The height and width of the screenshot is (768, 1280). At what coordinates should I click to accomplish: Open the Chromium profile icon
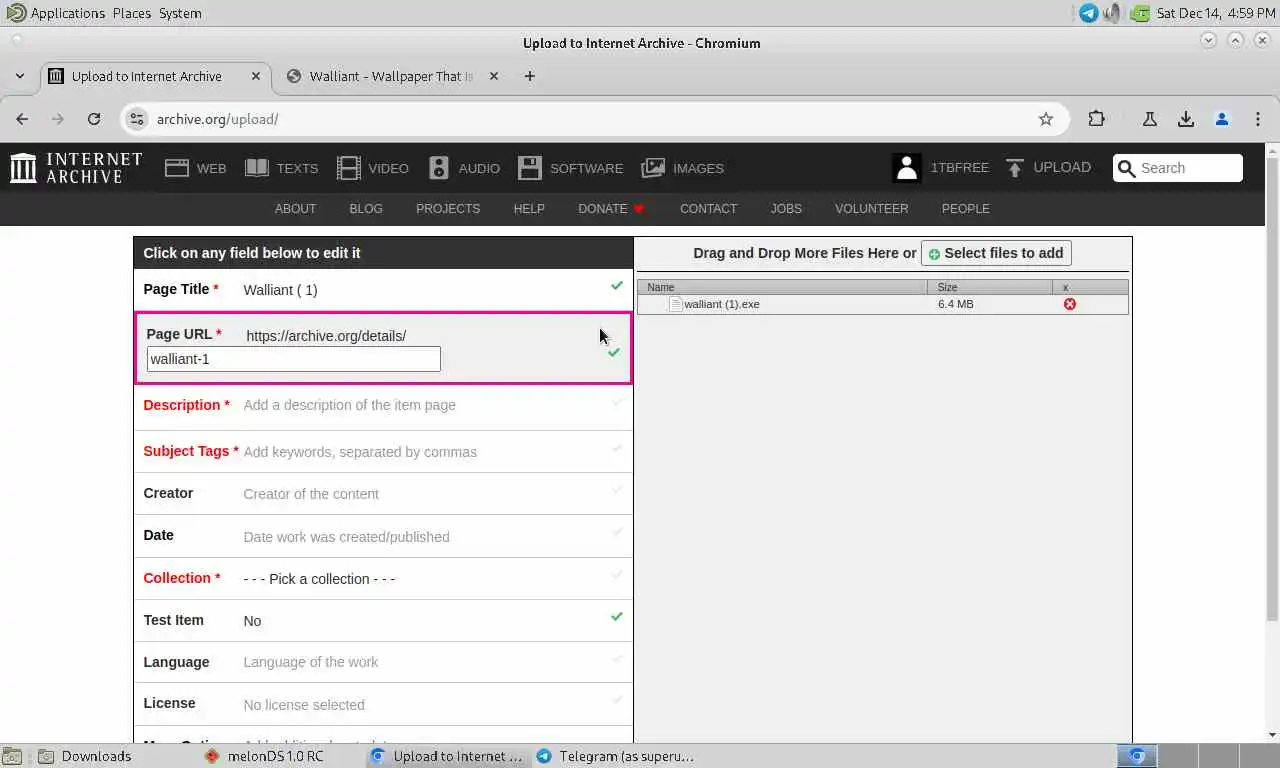[1222, 119]
